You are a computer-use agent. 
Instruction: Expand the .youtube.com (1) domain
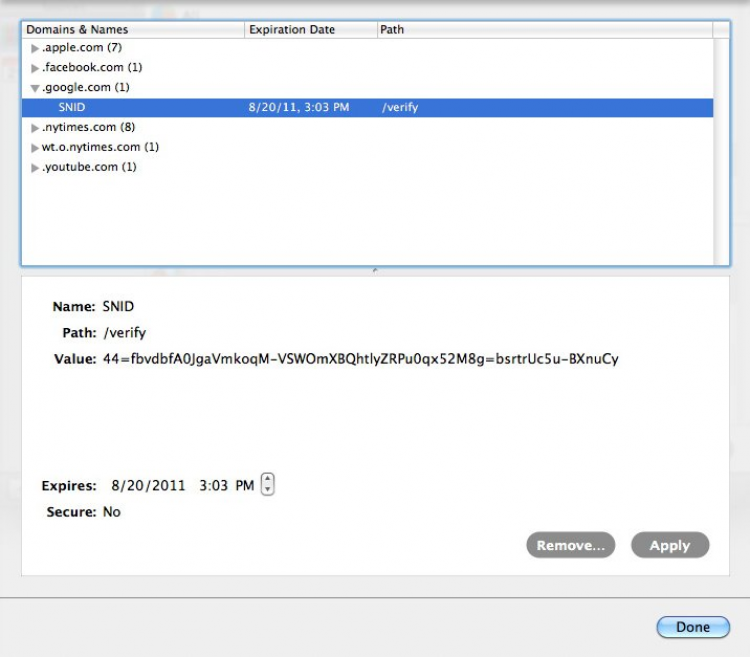point(34,168)
